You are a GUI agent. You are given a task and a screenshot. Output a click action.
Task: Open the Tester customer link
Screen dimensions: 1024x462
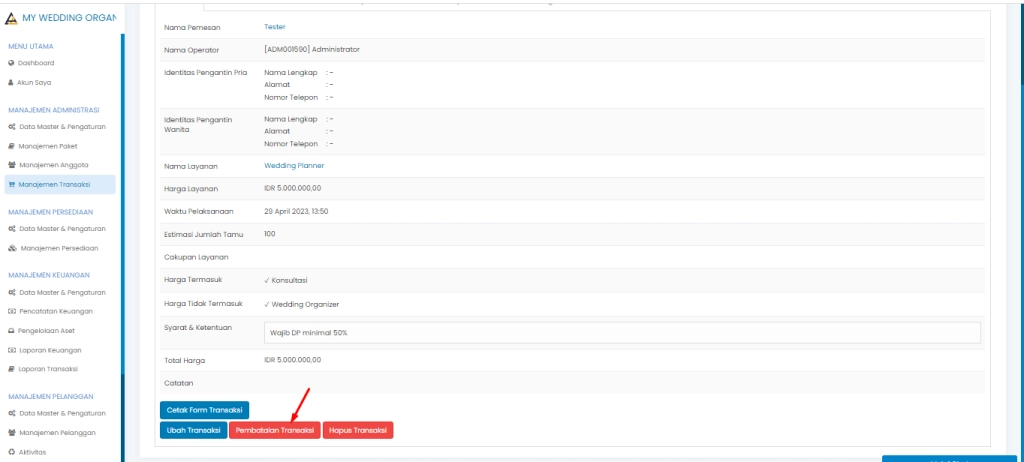(x=274, y=27)
